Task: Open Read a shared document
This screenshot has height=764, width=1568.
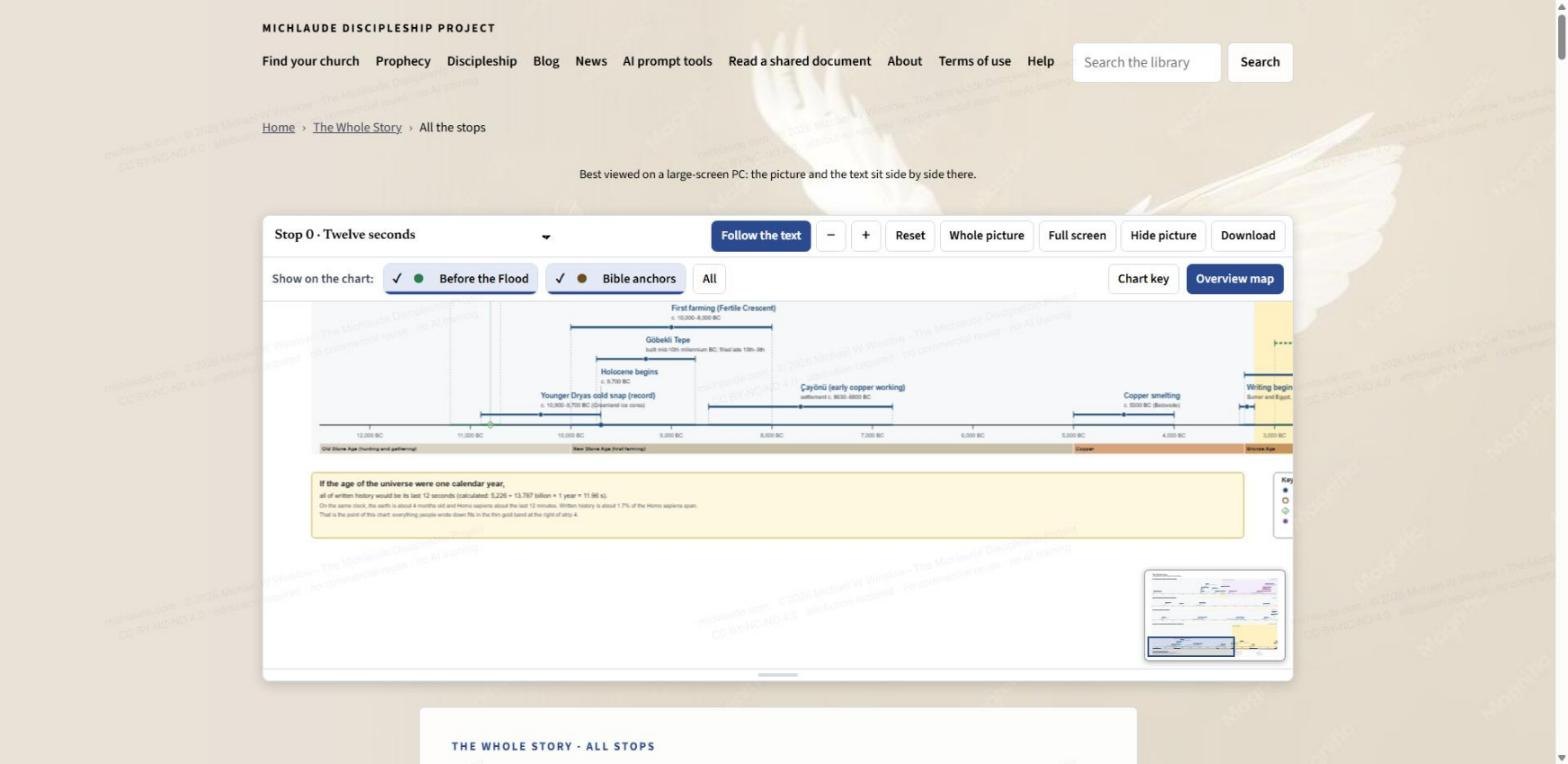Action: click(x=799, y=61)
